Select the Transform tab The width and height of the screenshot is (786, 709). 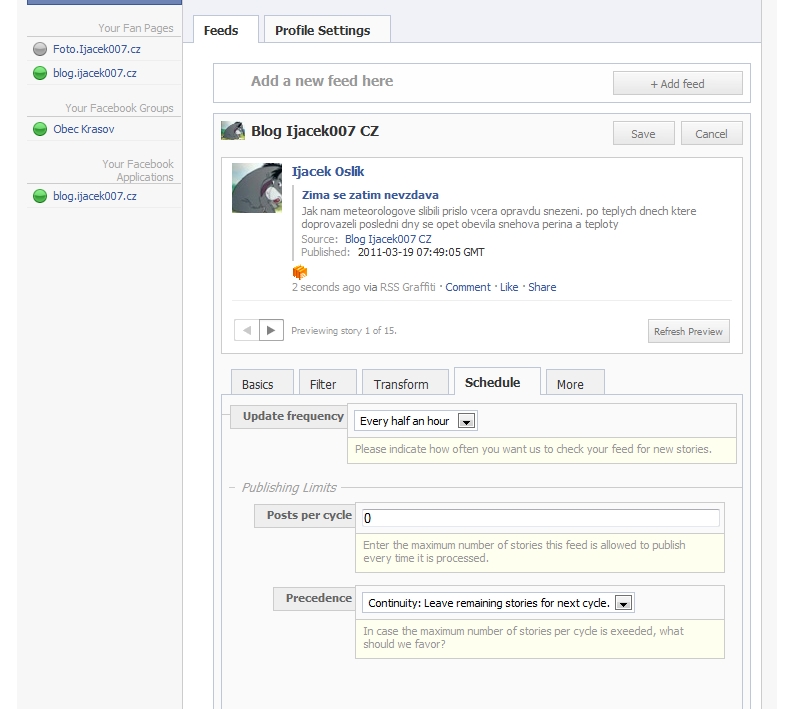401,384
